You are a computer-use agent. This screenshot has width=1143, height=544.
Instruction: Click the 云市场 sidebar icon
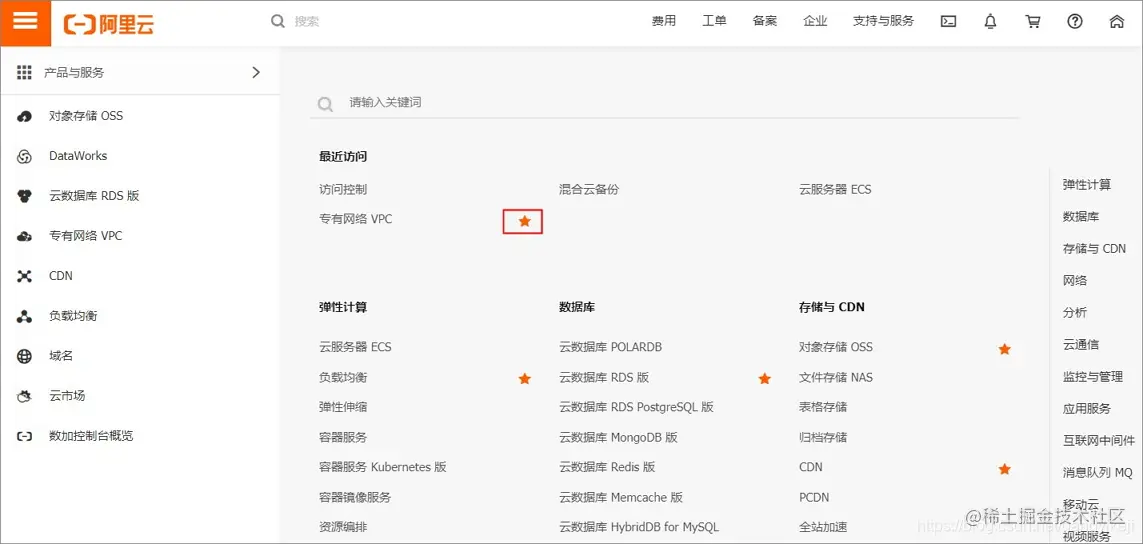(x=25, y=397)
